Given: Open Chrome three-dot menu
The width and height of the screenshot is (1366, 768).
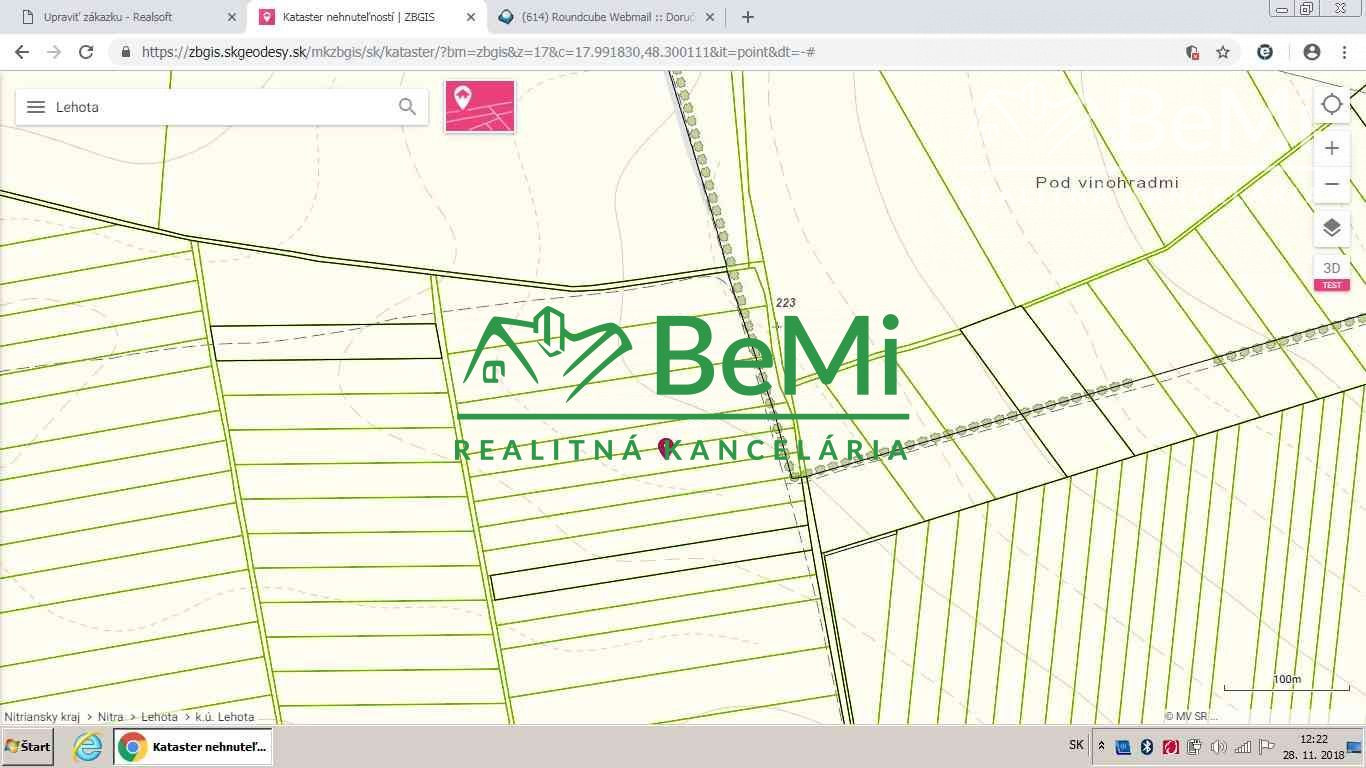Looking at the screenshot, I should pyautogui.click(x=1344, y=52).
